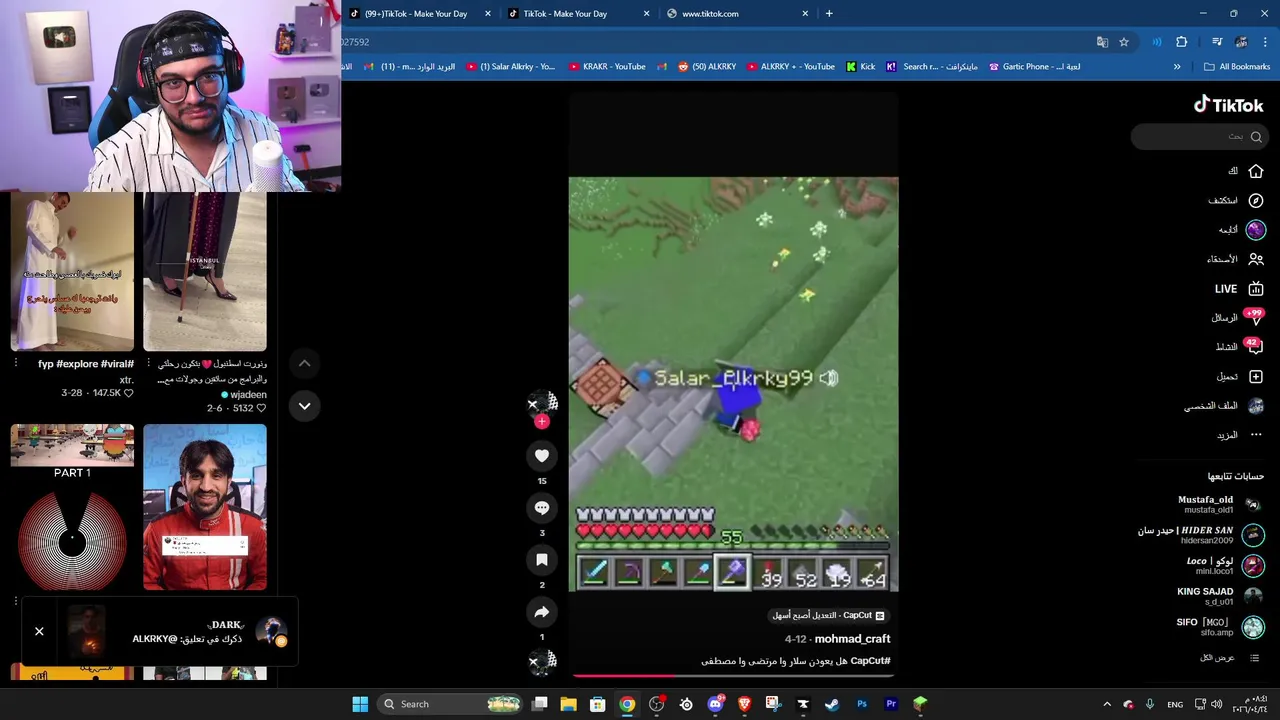This screenshot has height=720, width=1280.
Task: Open the (1) Salar Alkrky YouTube bookmark
Action: [x=510, y=67]
